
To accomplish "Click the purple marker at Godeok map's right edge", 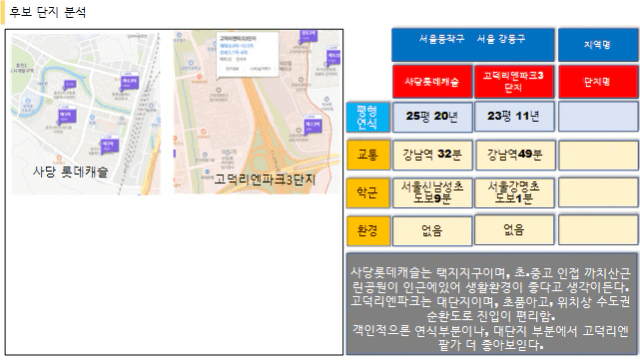I will [x=333, y=56].
